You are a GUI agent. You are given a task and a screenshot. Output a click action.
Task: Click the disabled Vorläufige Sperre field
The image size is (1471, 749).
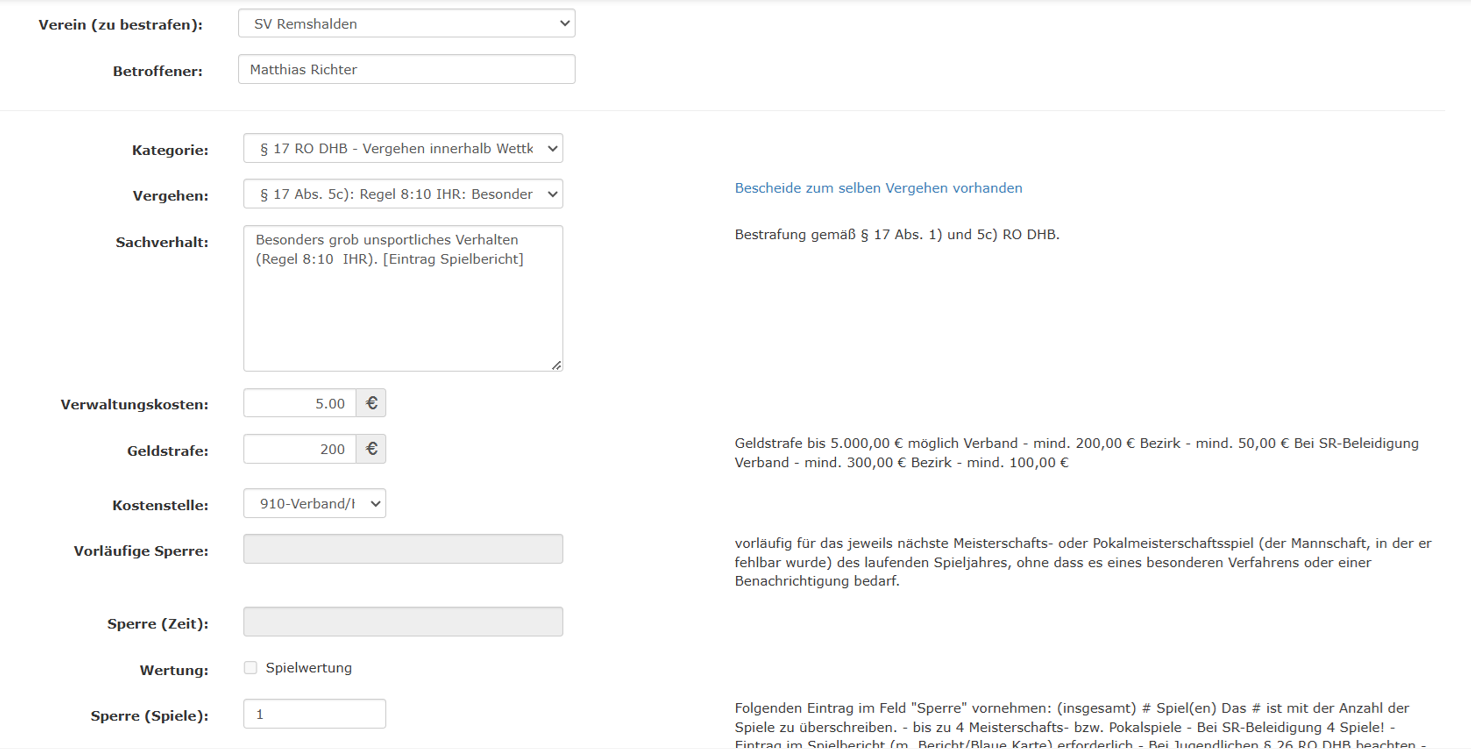click(402, 549)
